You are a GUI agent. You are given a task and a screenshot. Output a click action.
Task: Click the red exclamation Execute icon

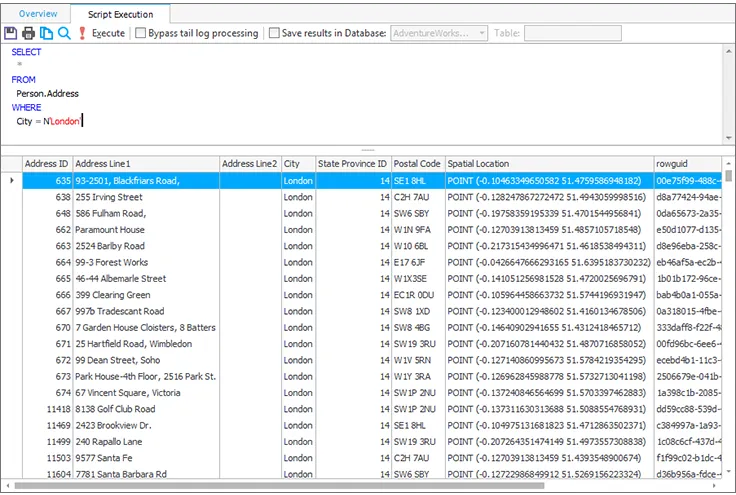coord(82,33)
